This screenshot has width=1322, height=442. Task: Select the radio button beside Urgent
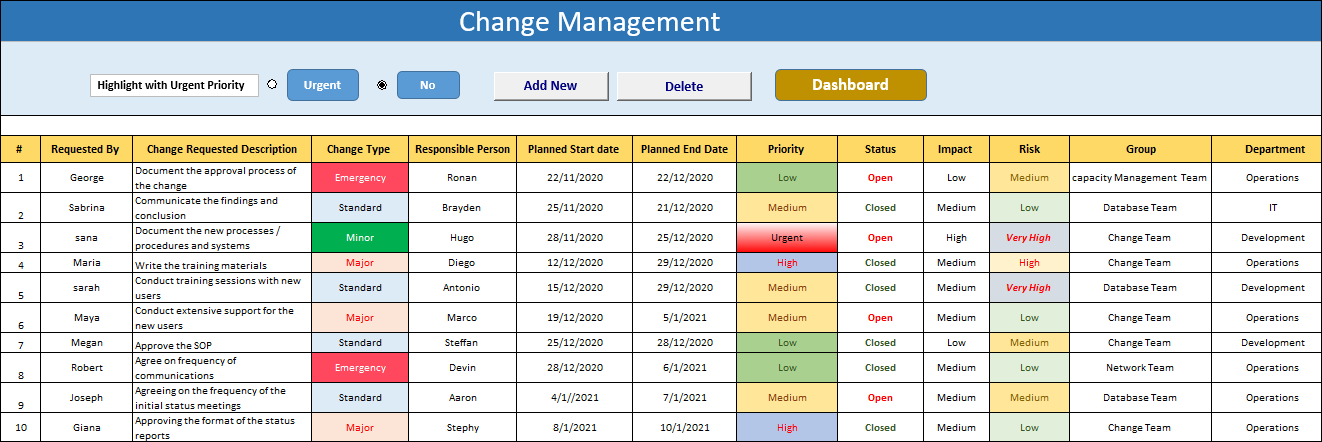tap(272, 85)
